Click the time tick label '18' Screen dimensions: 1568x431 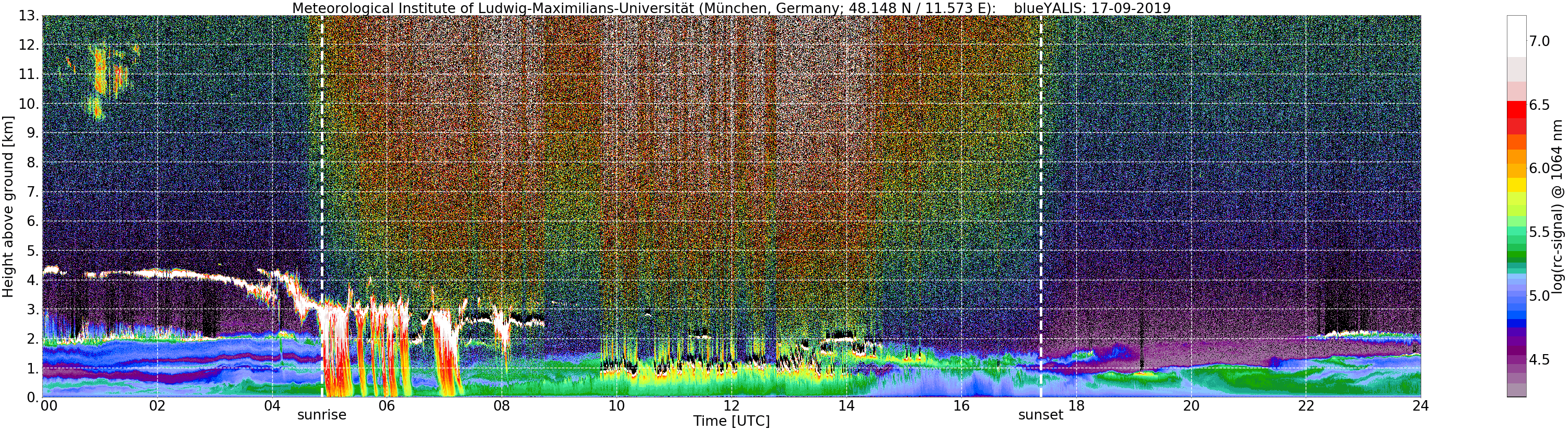pyautogui.click(x=1076, y=405)
